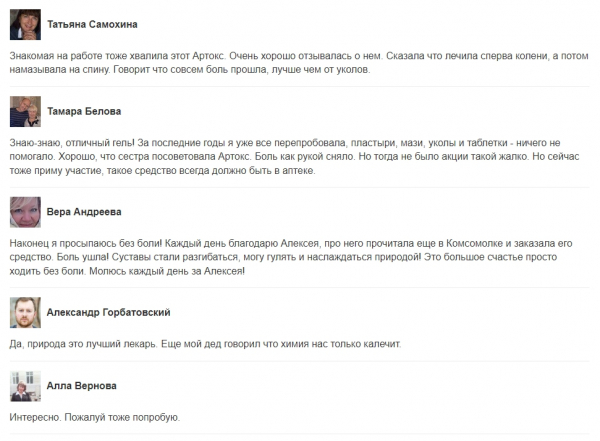Click the name Татьяна Самохина

coord(92,24)
